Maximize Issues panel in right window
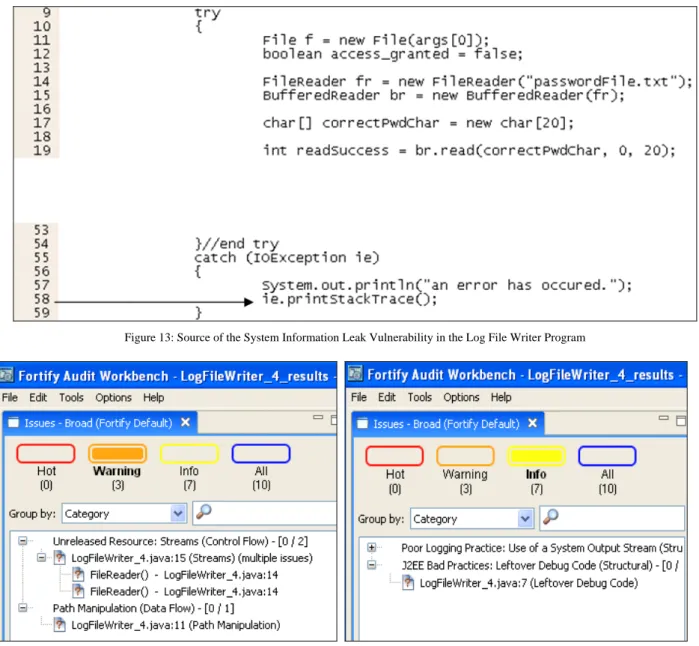Viewport: 699px width, 646px height. coord(681,420)
